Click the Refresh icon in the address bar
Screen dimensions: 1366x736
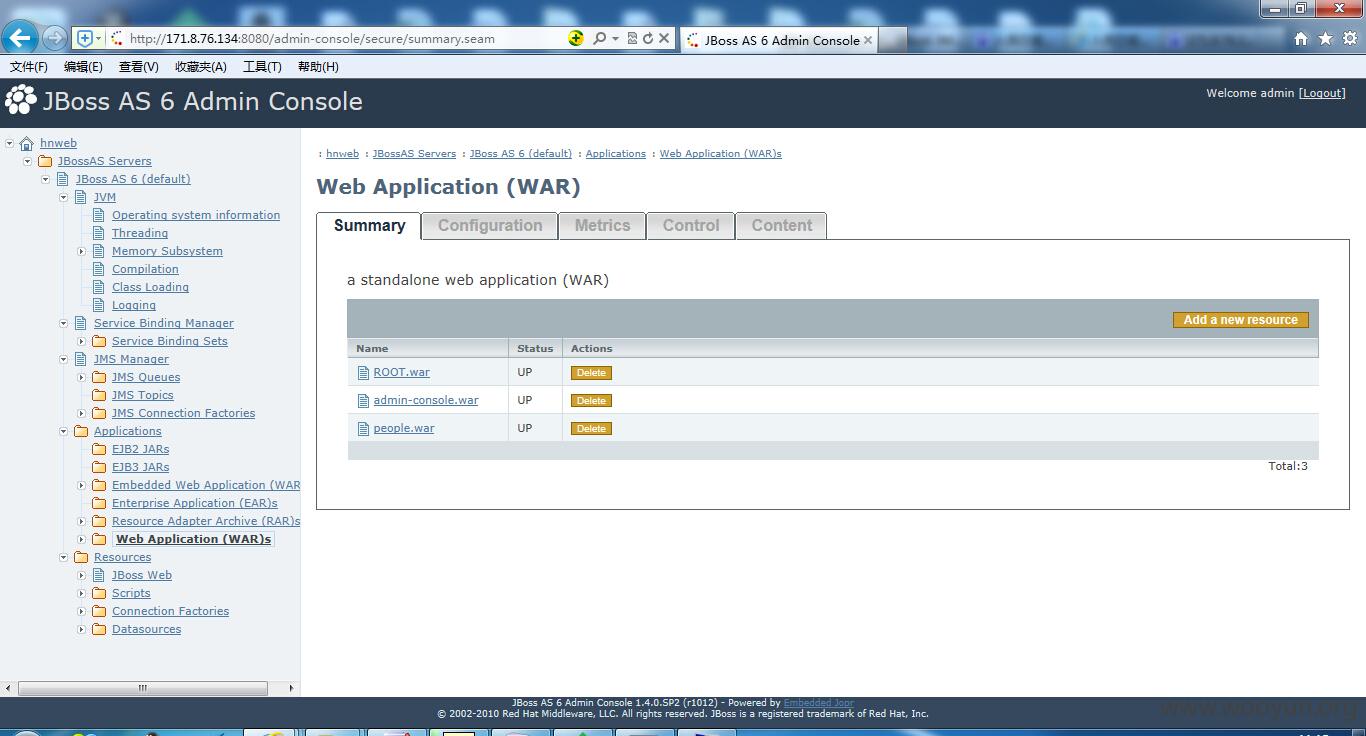tap(647, 38)
